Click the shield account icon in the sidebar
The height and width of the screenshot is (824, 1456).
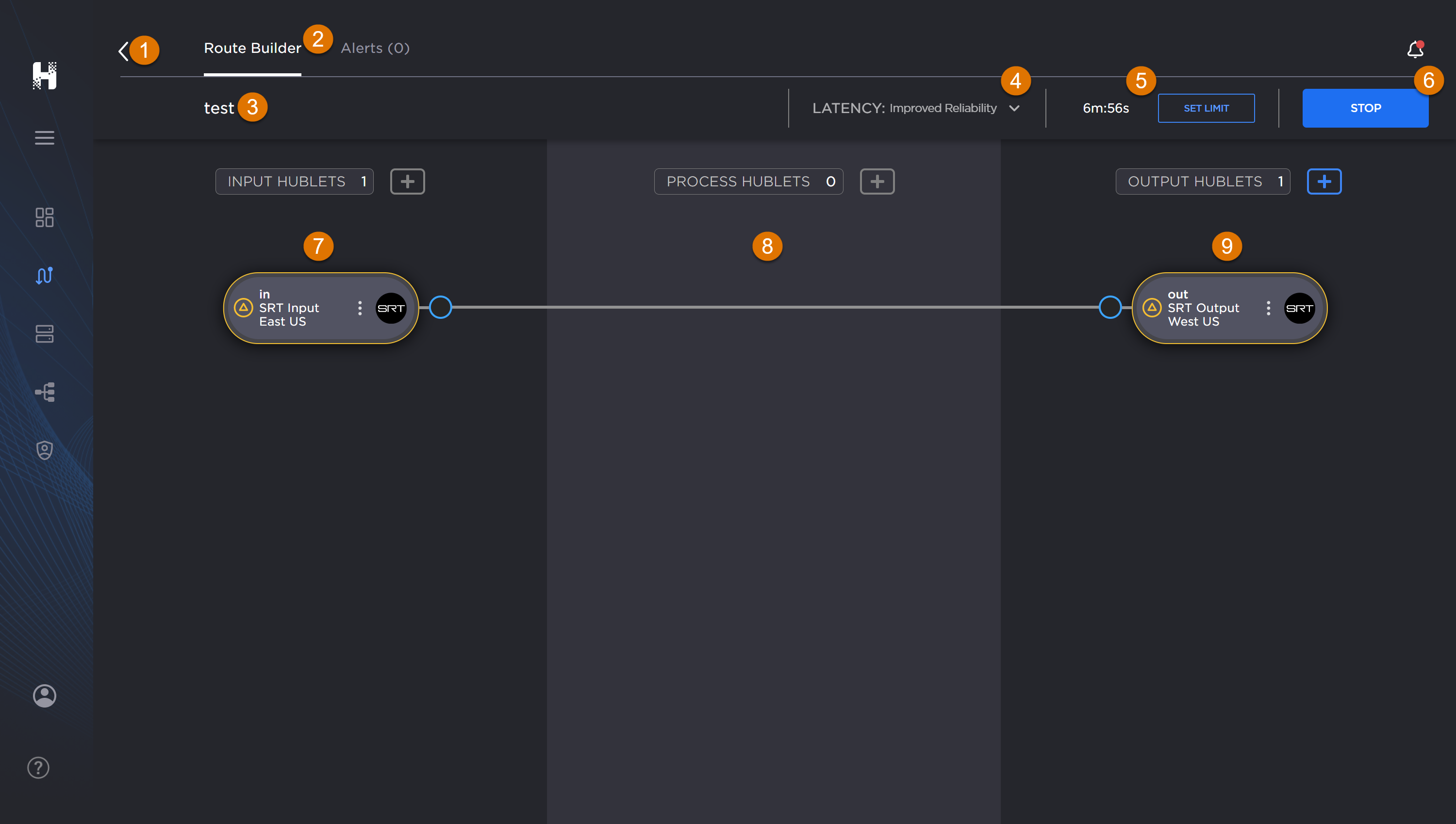45,449
